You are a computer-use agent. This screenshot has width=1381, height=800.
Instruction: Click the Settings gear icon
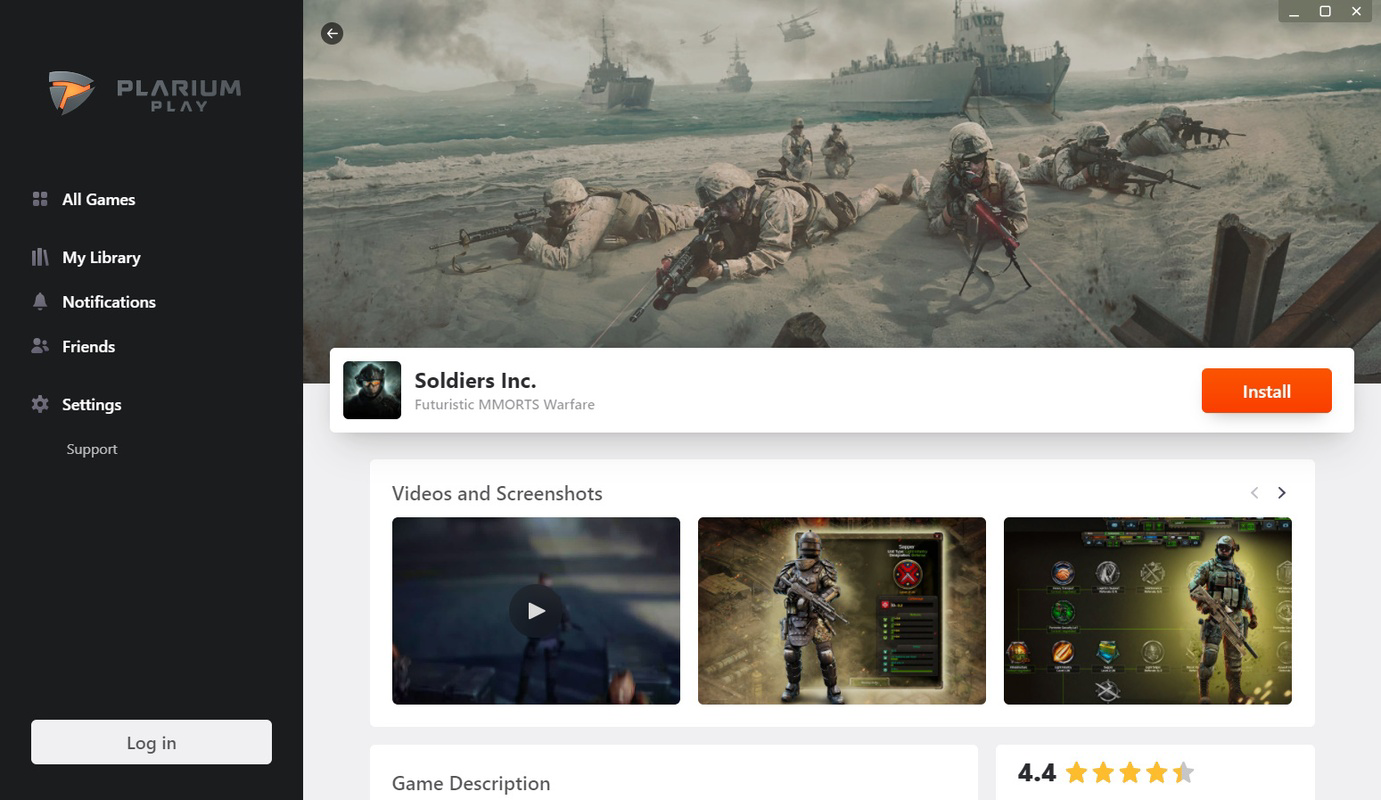(x=40, y=404)
